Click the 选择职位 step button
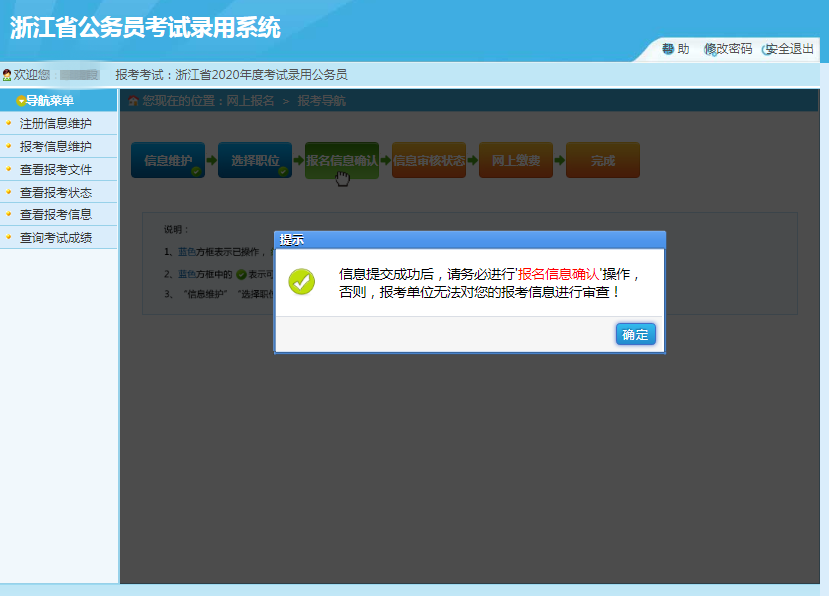 pos(255,160)
